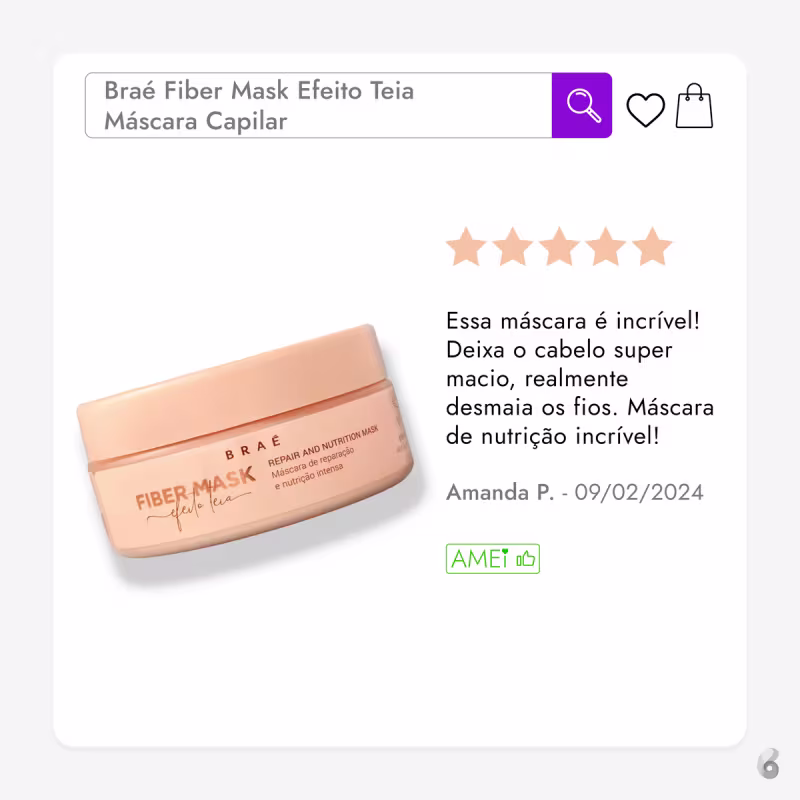Viewport: 800px width, 800px height.
Task: Click the green AMEI thumbs-up badge
Action: coord(493,559)
